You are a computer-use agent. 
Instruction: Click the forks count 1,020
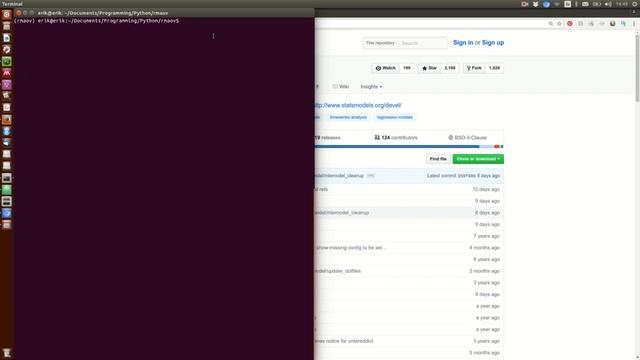(x=494, y=68)
